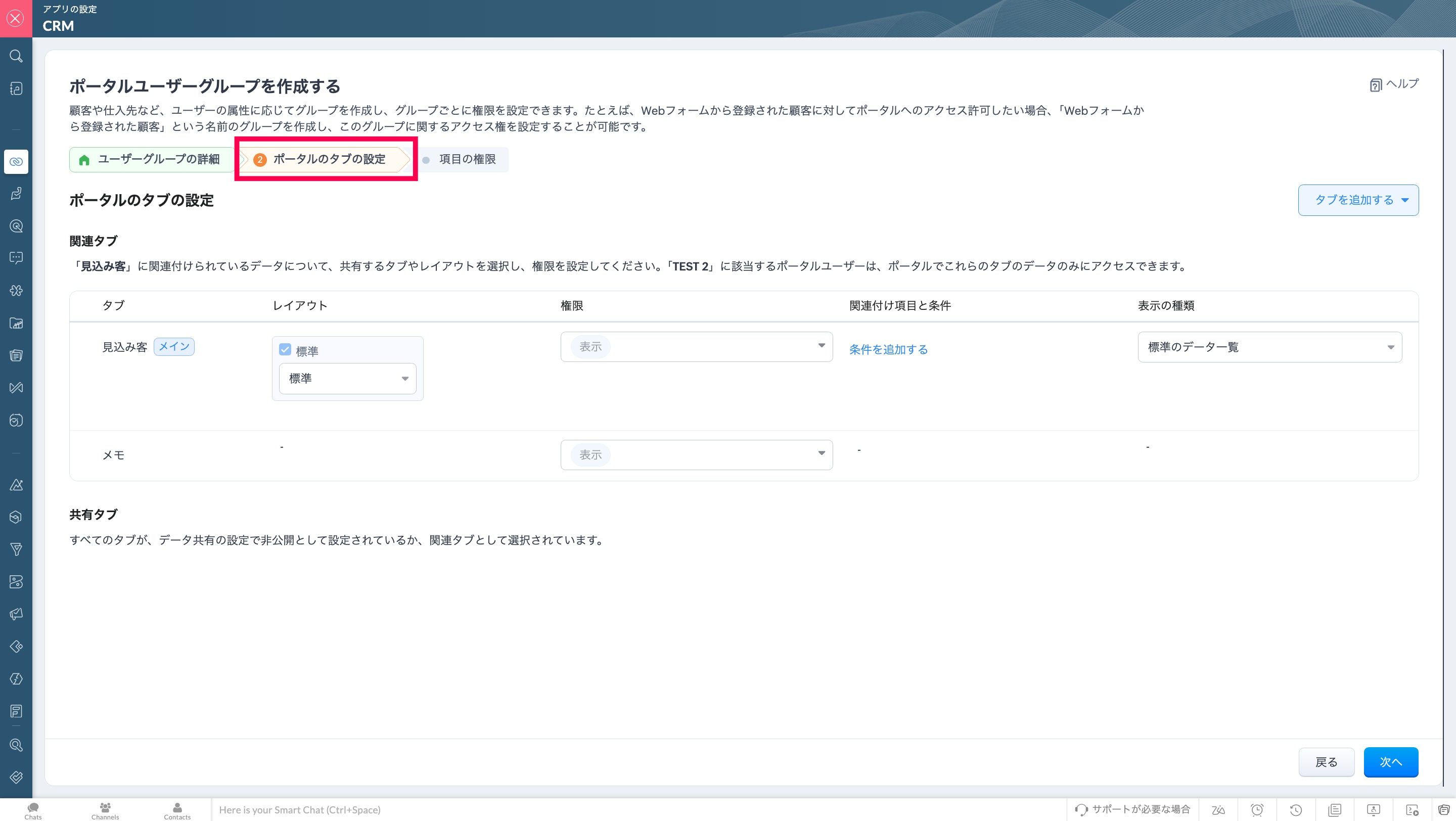Click the 条件を追加する link
Screen dimensions: 1456x821
[889, 349]
